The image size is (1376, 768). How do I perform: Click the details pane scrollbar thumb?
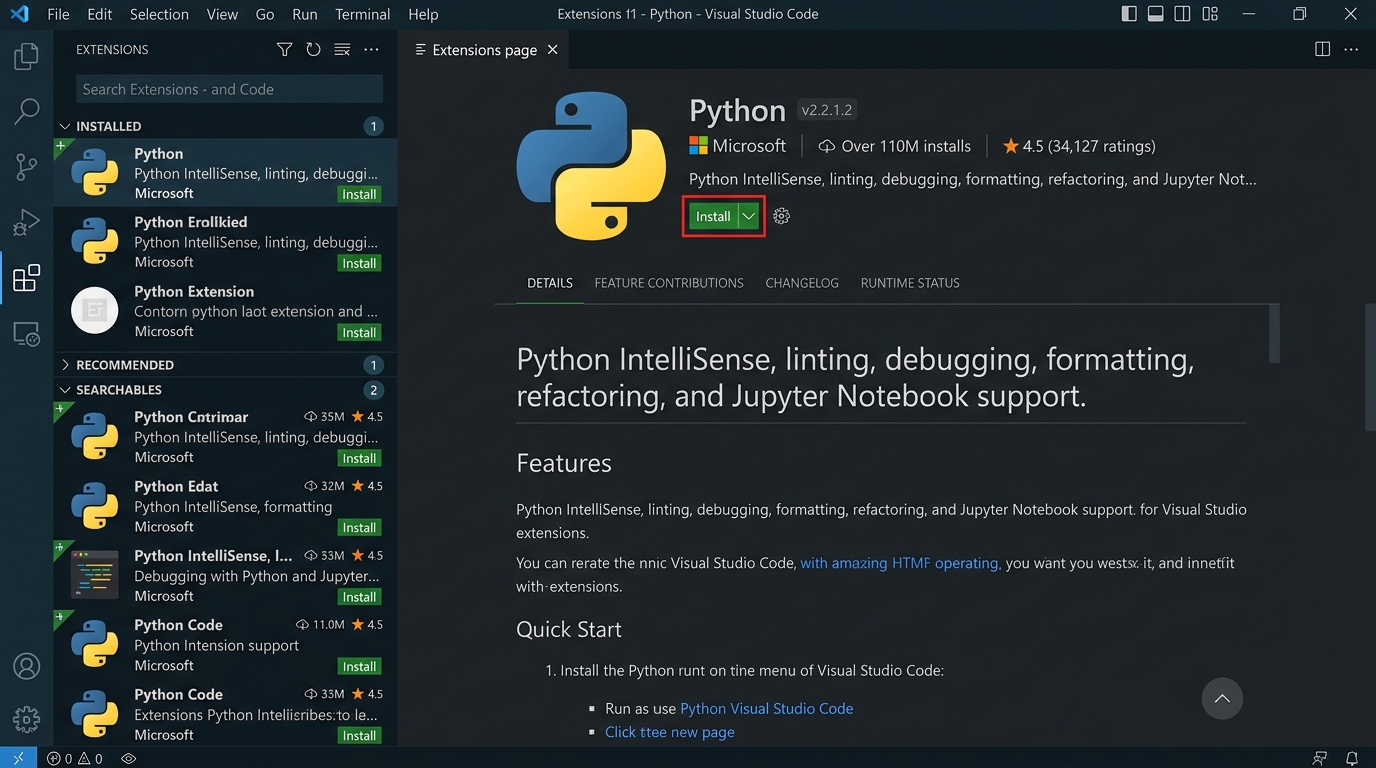pyautogui.click(x=1274, y=334)
